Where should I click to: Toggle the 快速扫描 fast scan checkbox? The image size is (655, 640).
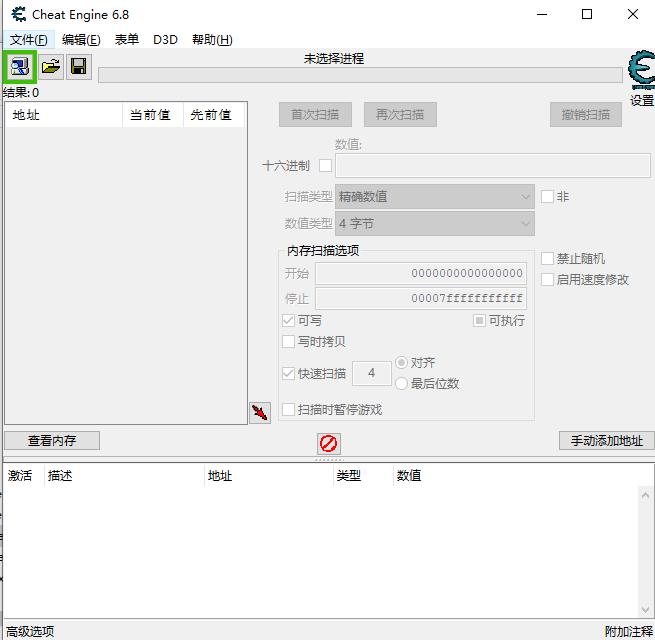[288, 373]
